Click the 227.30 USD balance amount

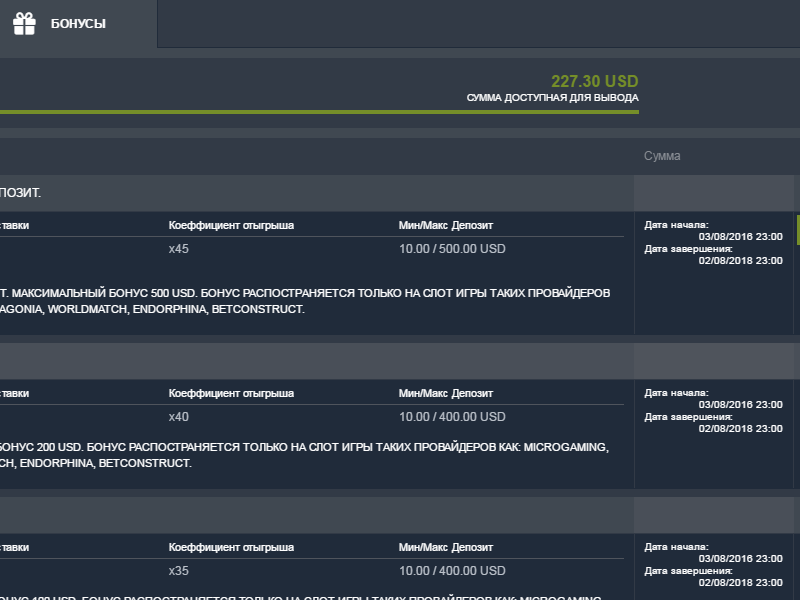(594, 81)
